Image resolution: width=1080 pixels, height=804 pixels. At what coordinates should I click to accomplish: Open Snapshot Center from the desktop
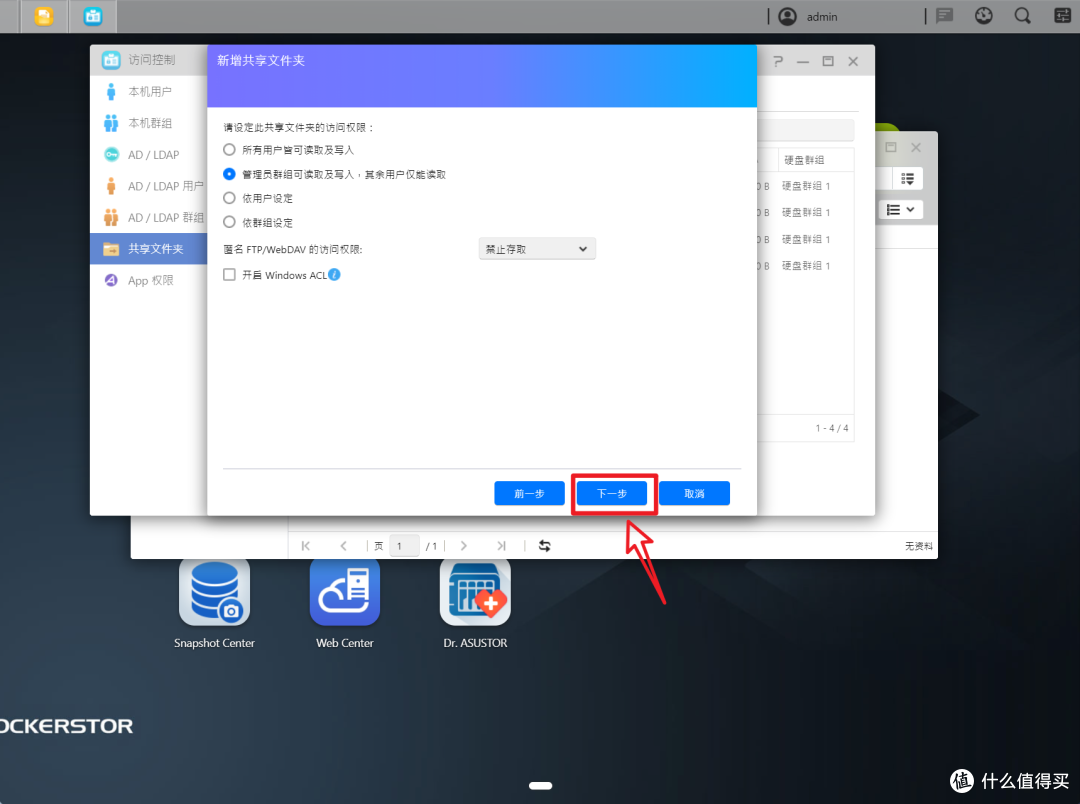pos(214,592)
